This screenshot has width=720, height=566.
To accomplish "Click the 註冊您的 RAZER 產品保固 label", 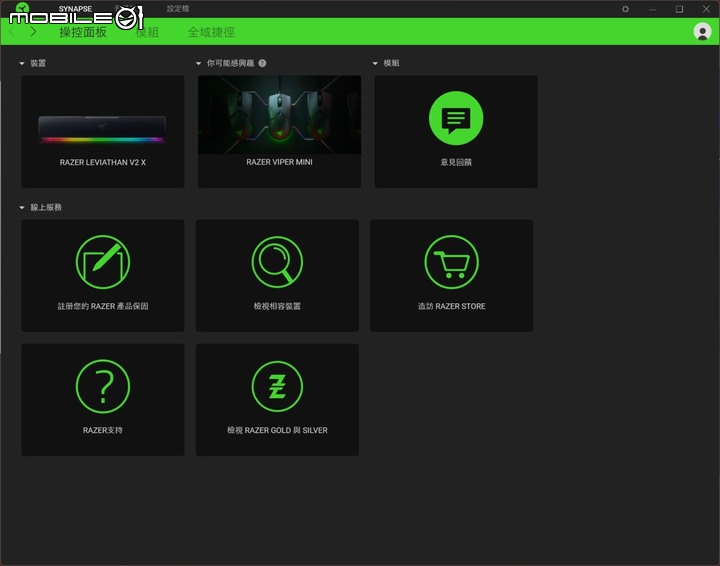I will click(x=103, y=306).
